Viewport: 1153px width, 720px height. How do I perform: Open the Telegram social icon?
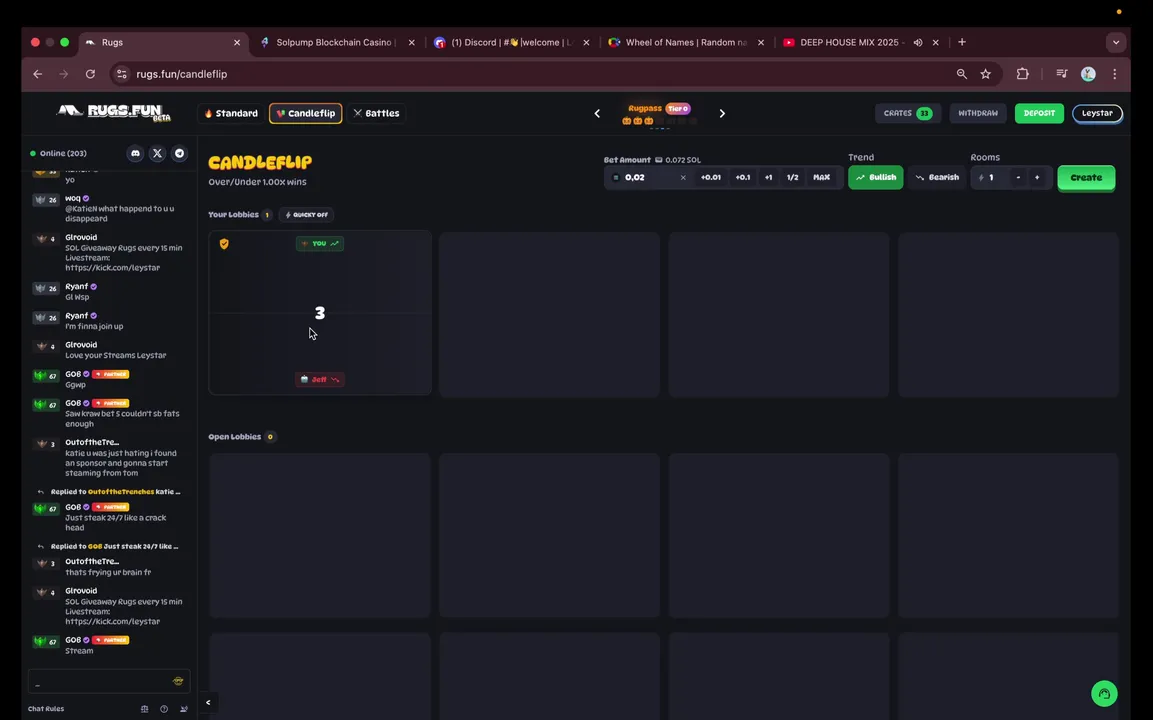[179, 153]
